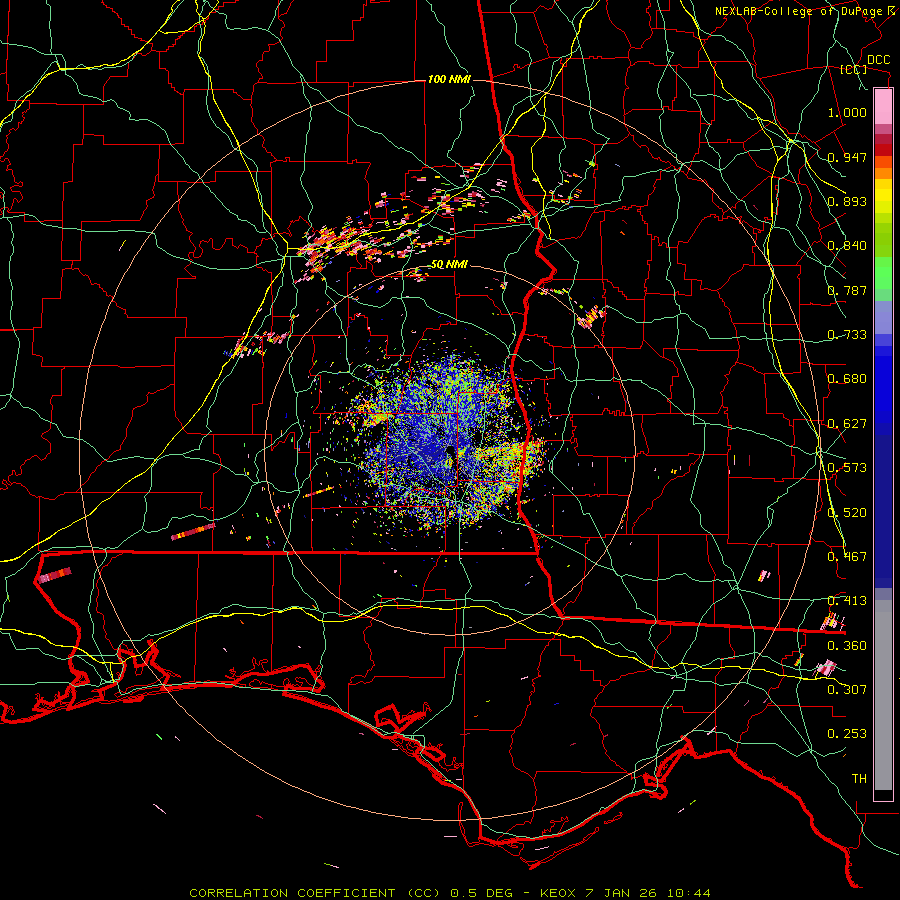Select the 0.733 scale value
This screenshot has width=900, height=900.
847,335
